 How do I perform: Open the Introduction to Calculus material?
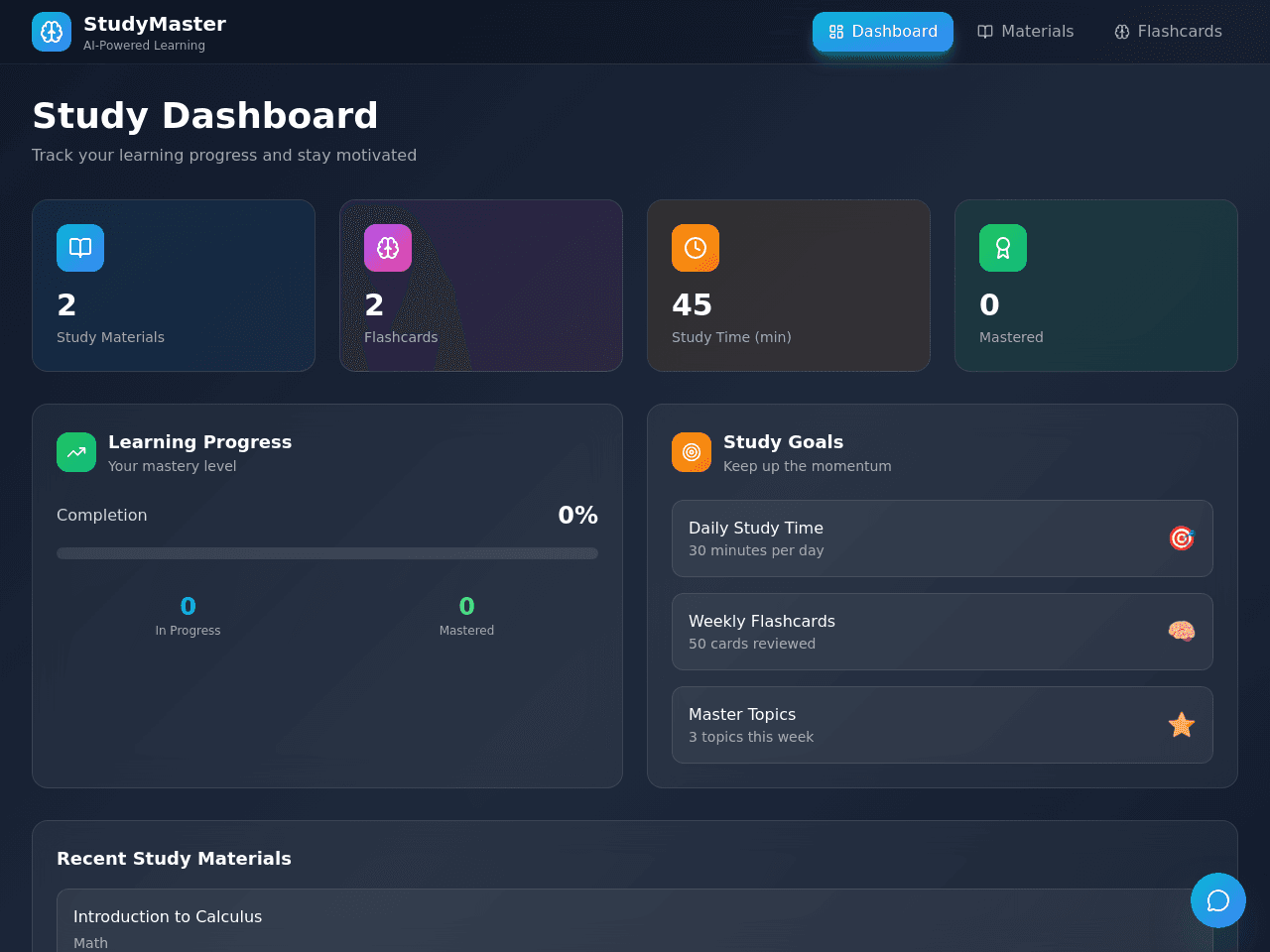[x=635, y=922]
